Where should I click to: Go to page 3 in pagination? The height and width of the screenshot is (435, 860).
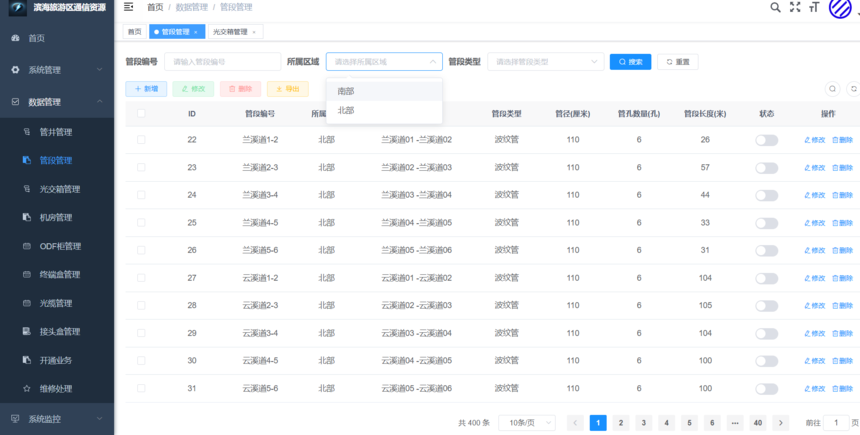643,423
